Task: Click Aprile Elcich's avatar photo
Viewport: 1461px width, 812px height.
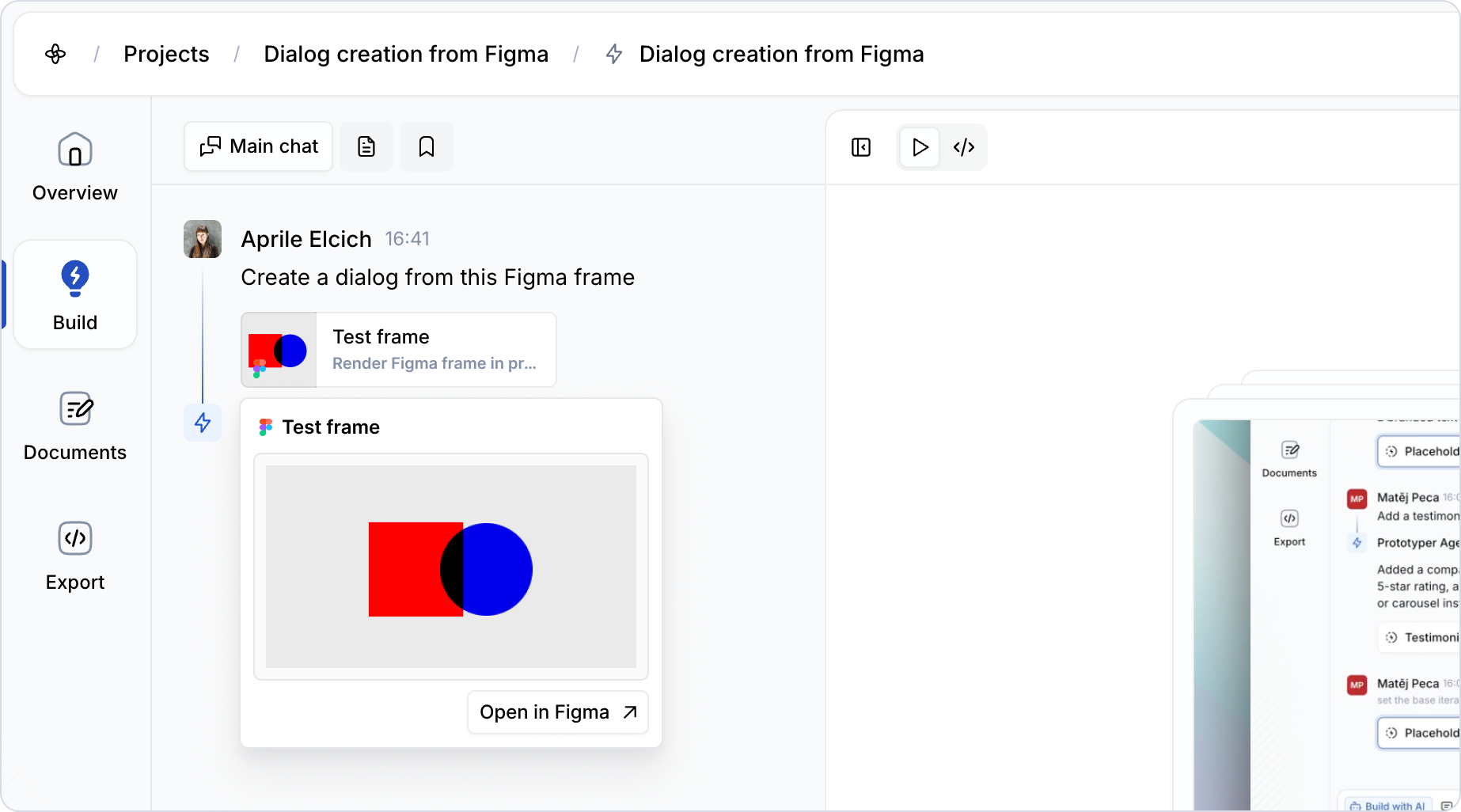Action: tap(203, 239)
